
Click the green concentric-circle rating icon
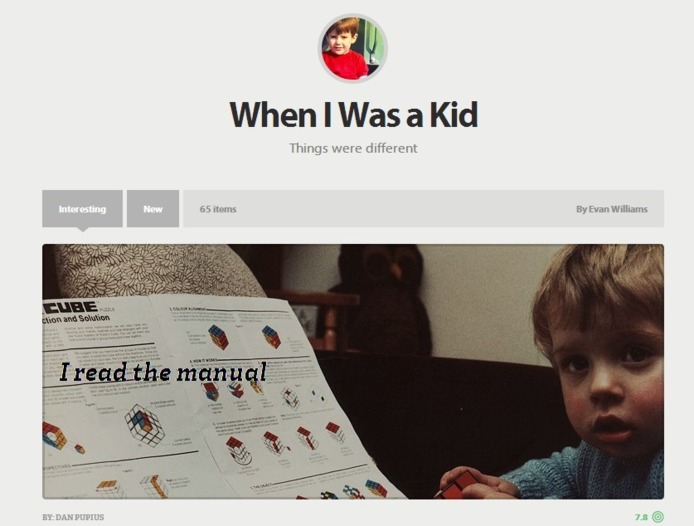(658, 517)
